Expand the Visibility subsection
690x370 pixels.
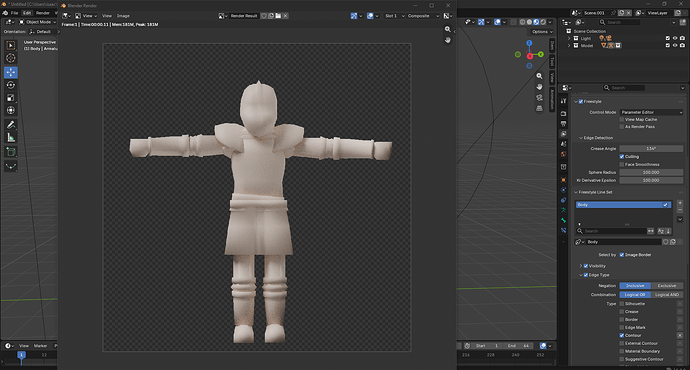(x=581, y=266)
